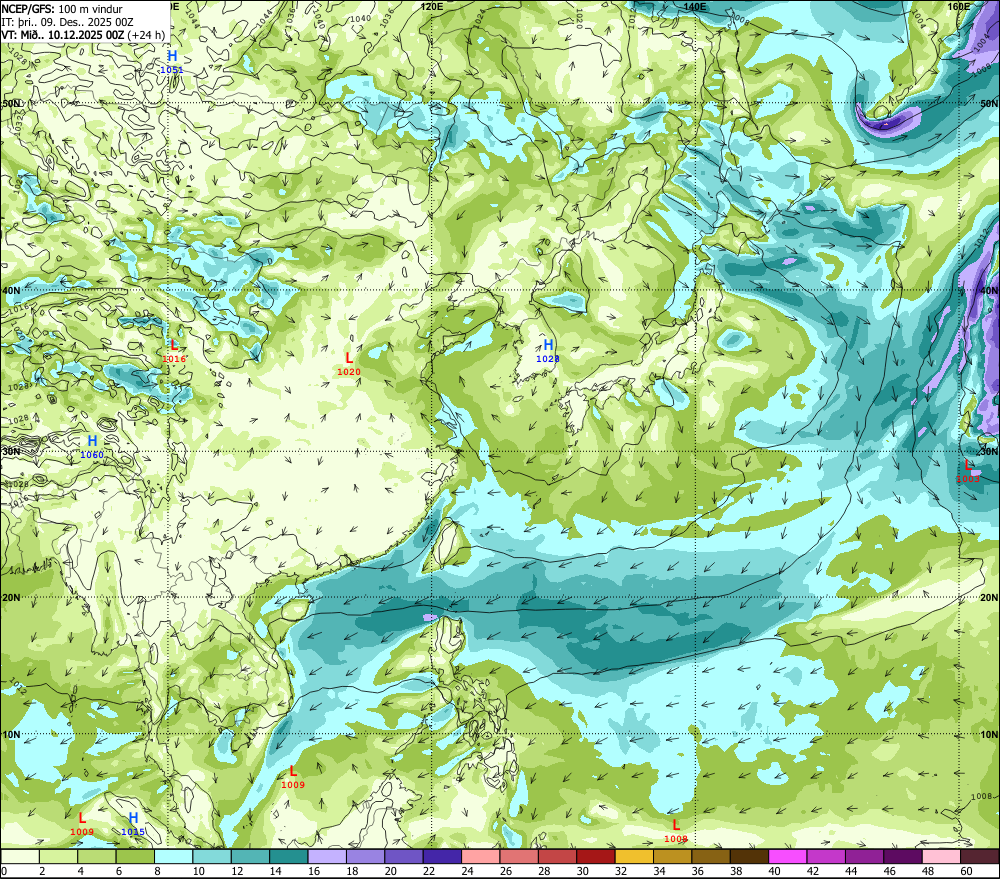Click the 10N label on the left edge
1000x879 pixels.
(11, 735)
